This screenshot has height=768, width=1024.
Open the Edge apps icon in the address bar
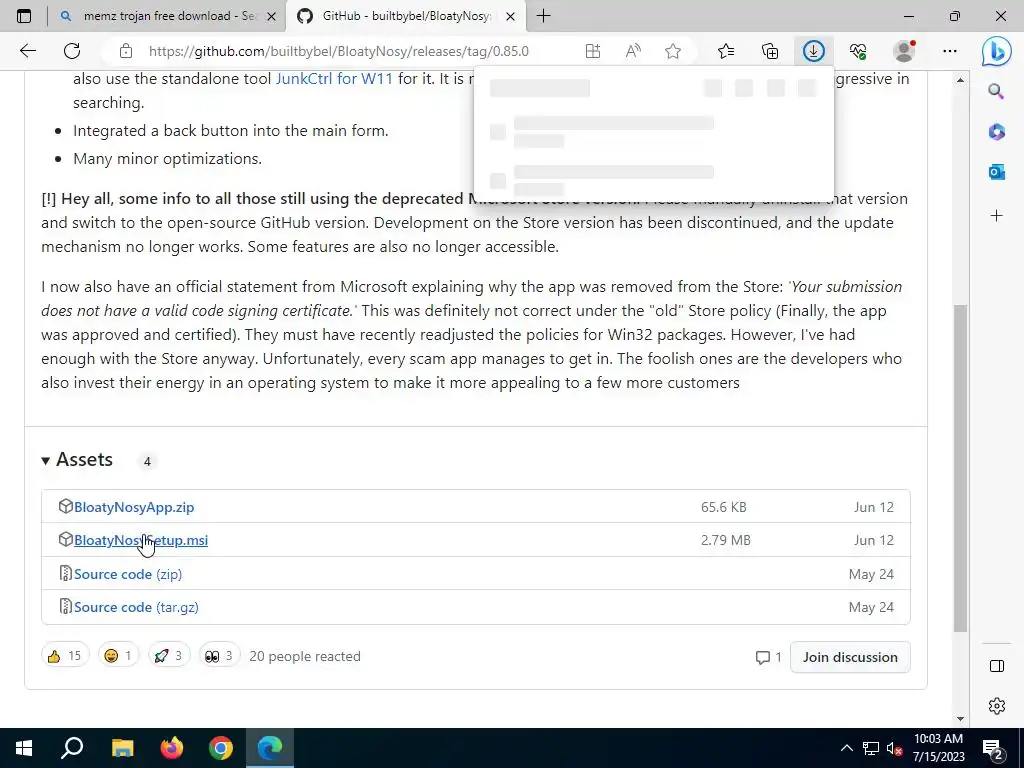(x=592, y=51)
